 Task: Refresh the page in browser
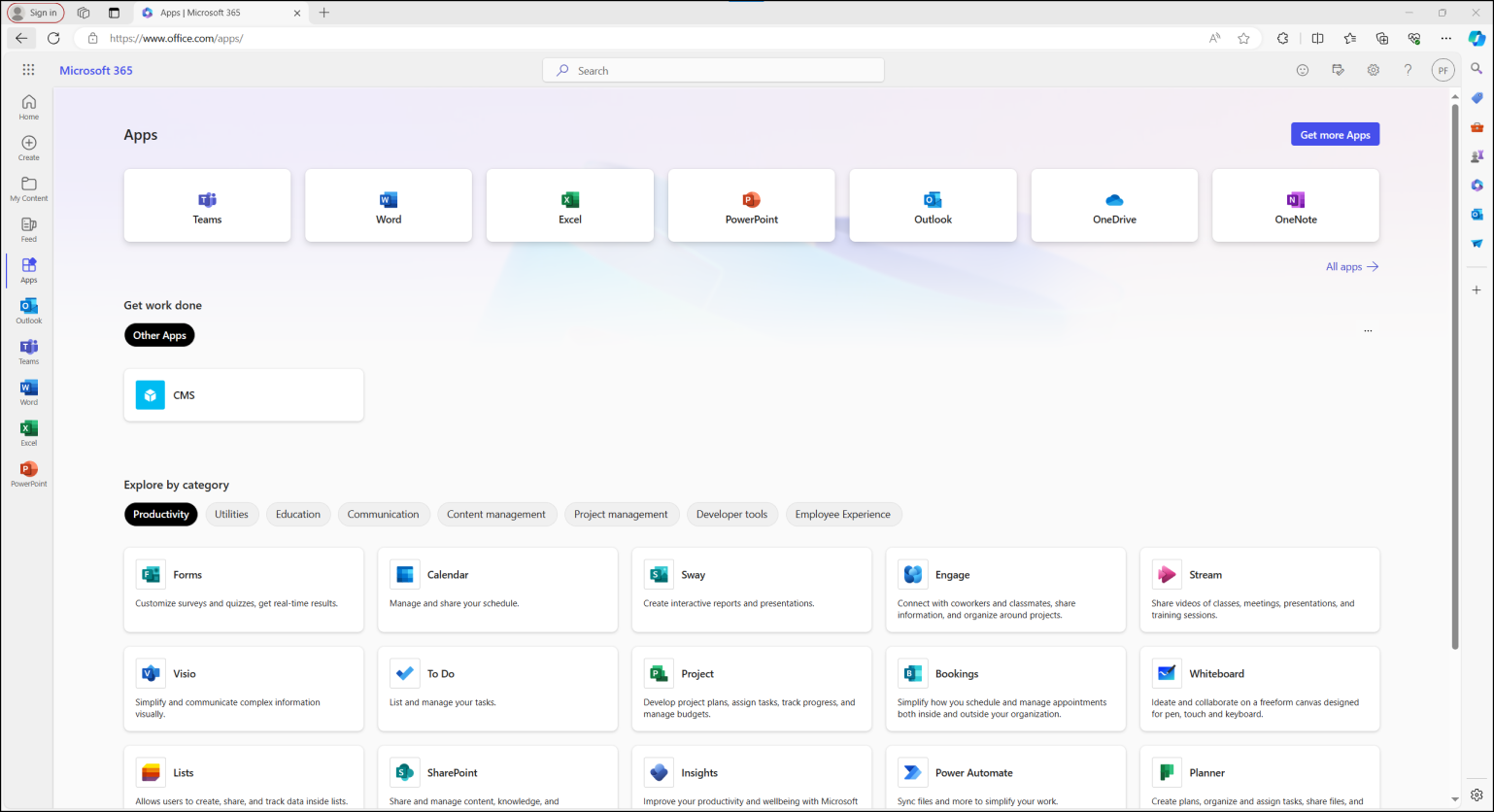point(53,38)
